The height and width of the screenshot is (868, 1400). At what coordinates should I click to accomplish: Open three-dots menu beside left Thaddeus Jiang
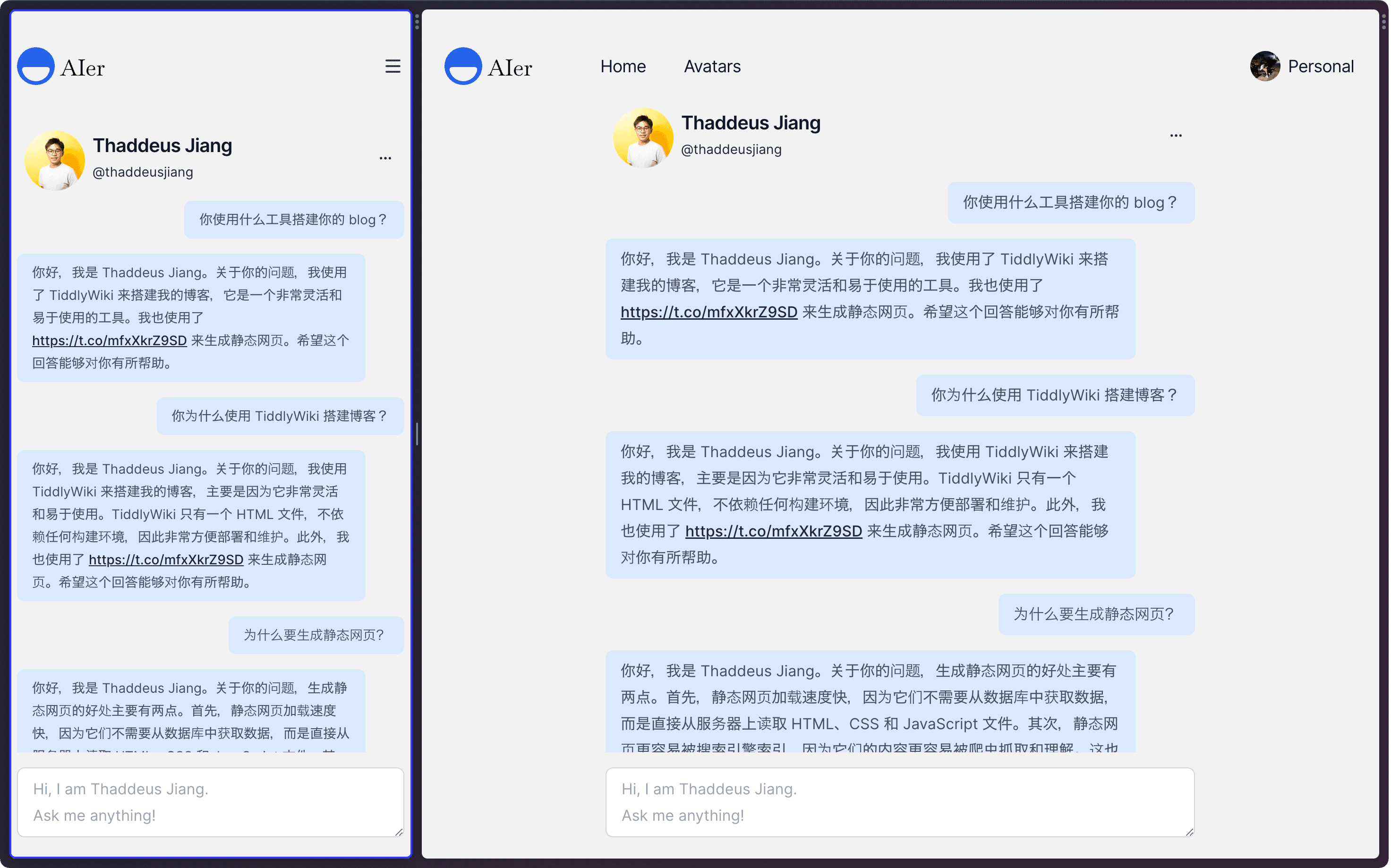click(385, 158)
